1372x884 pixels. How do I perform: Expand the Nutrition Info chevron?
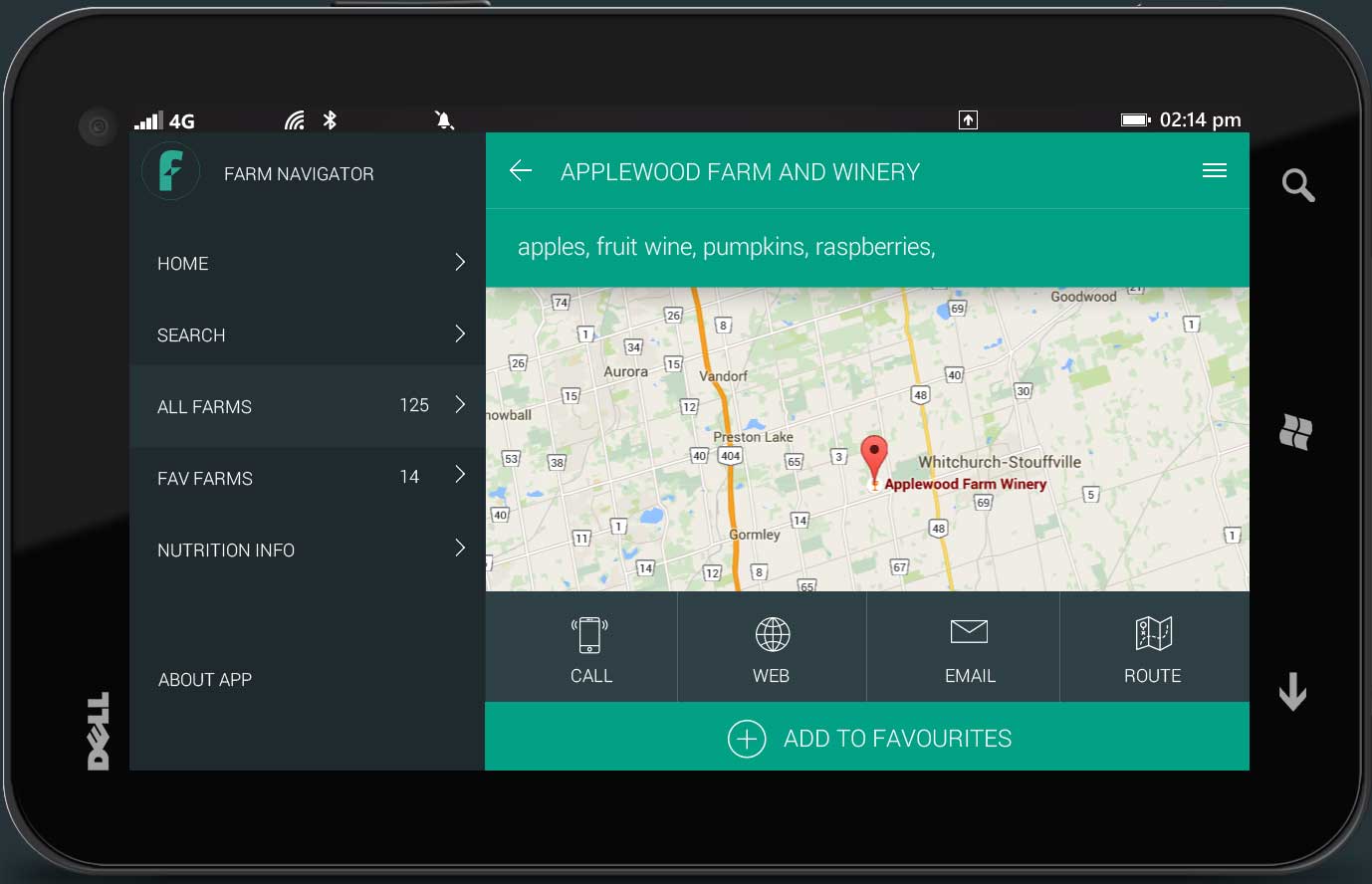460,549
